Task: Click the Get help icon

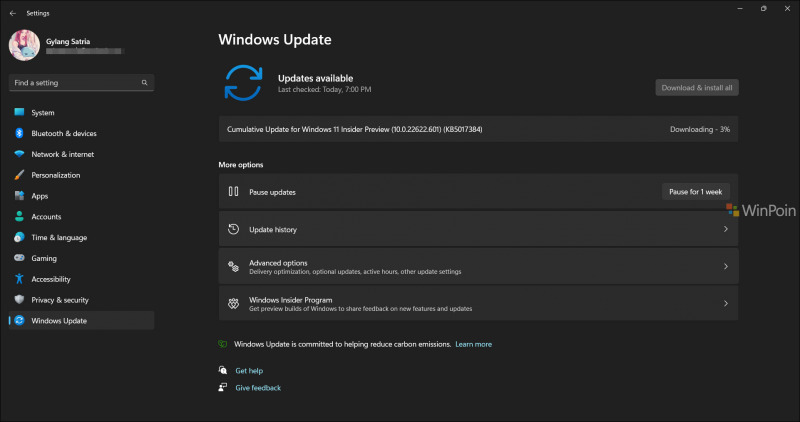Action: [223, 370]
